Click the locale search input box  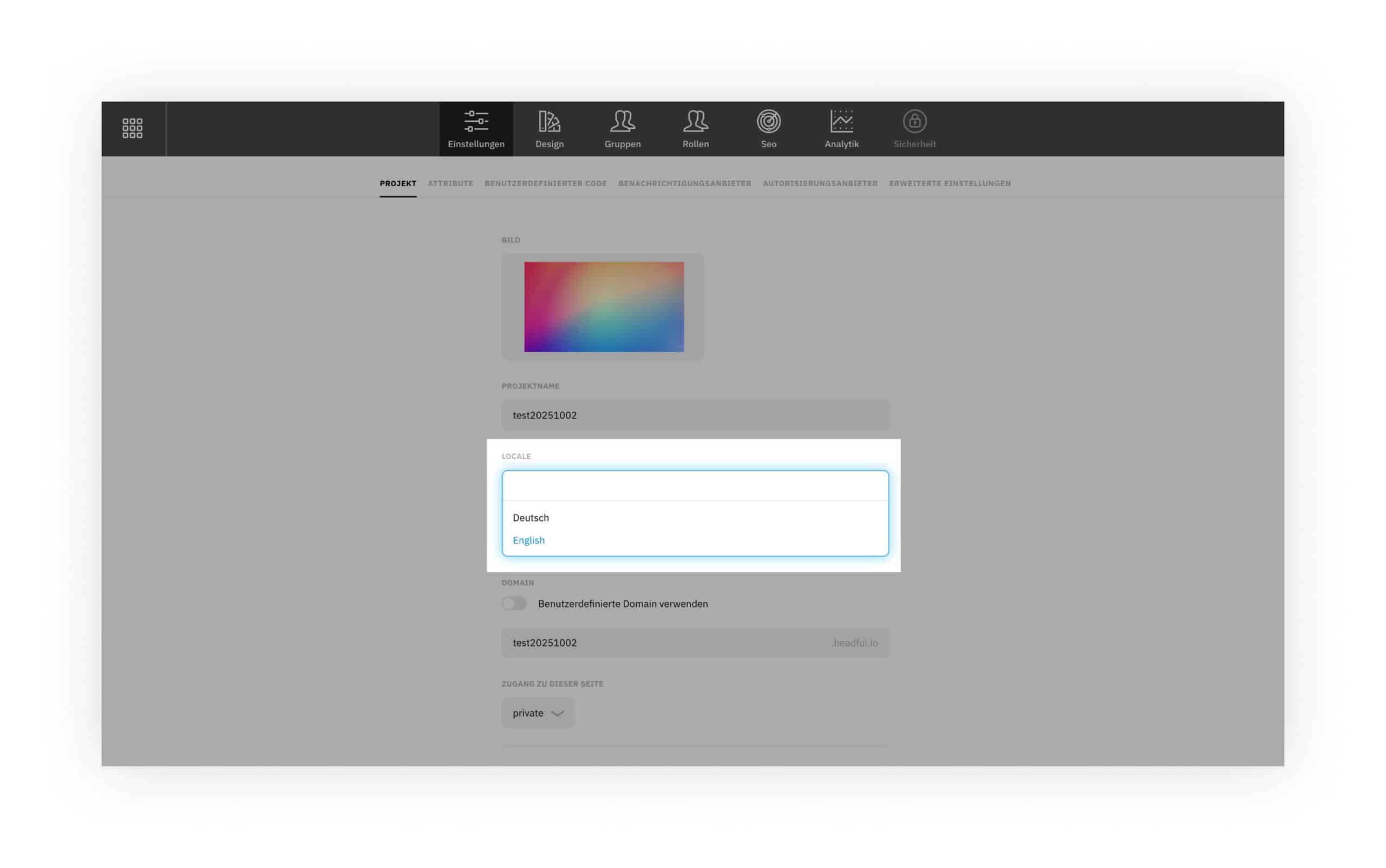pos(695,485)
